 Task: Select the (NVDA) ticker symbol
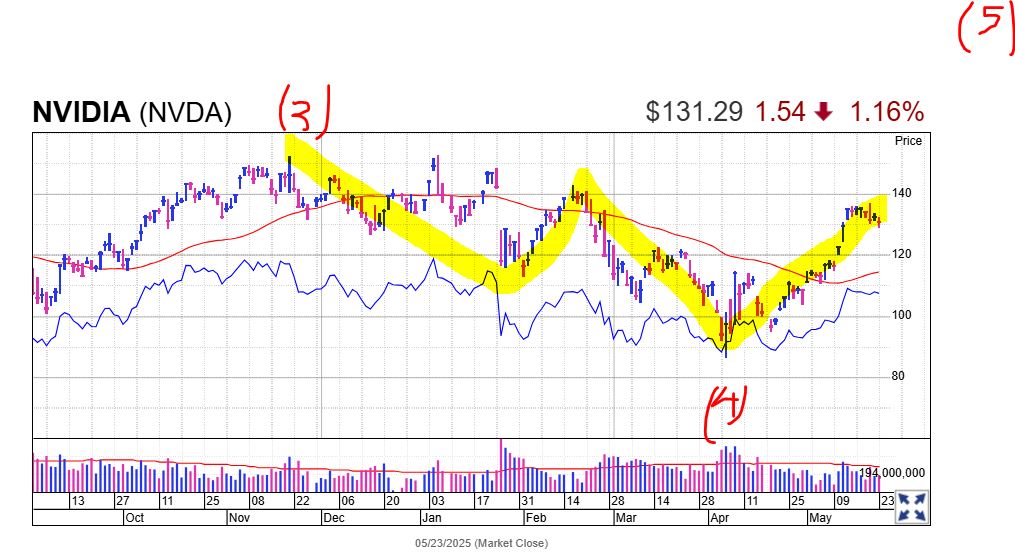(185, 113)
